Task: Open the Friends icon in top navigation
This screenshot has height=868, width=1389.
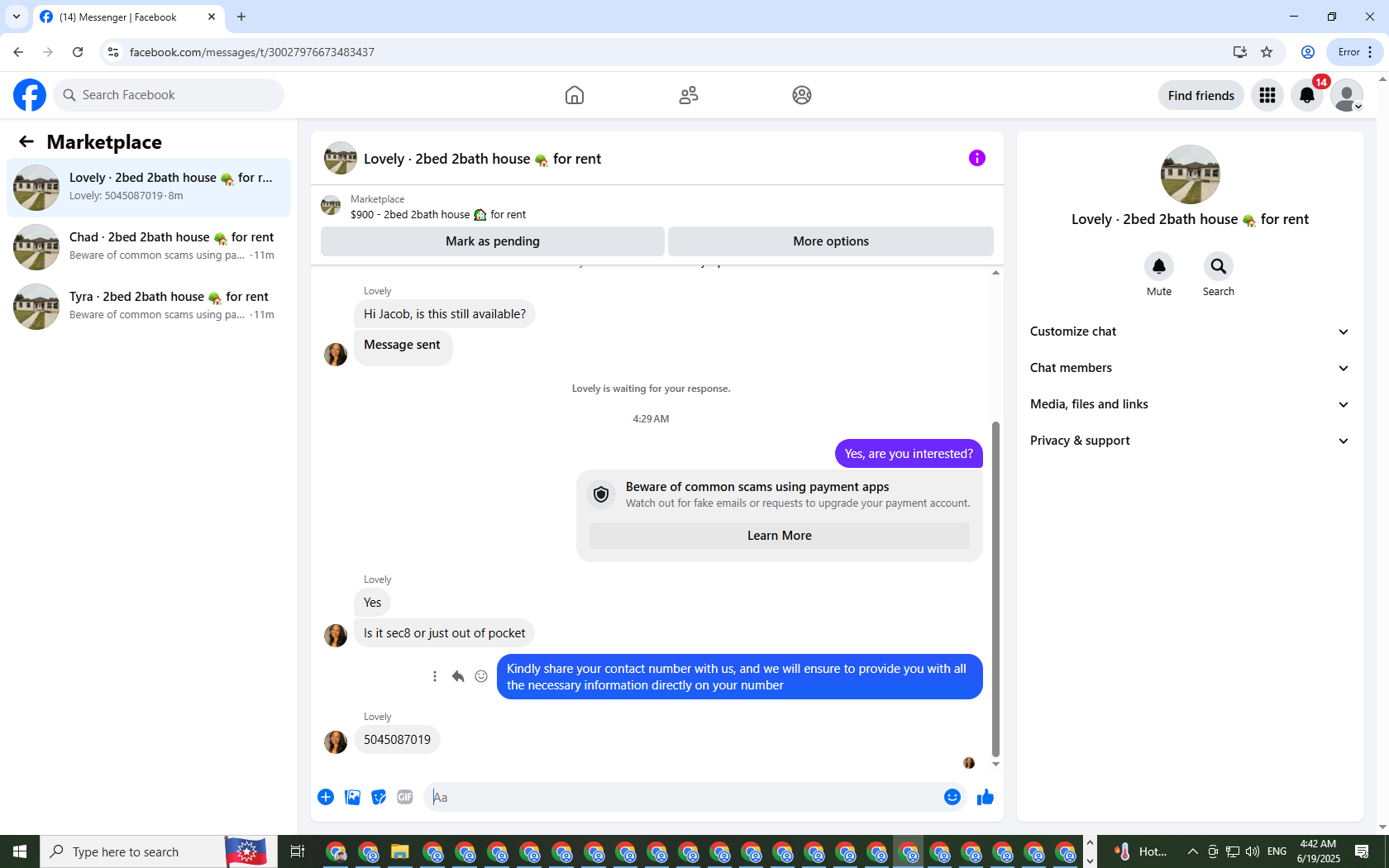Action: [689, 95]
